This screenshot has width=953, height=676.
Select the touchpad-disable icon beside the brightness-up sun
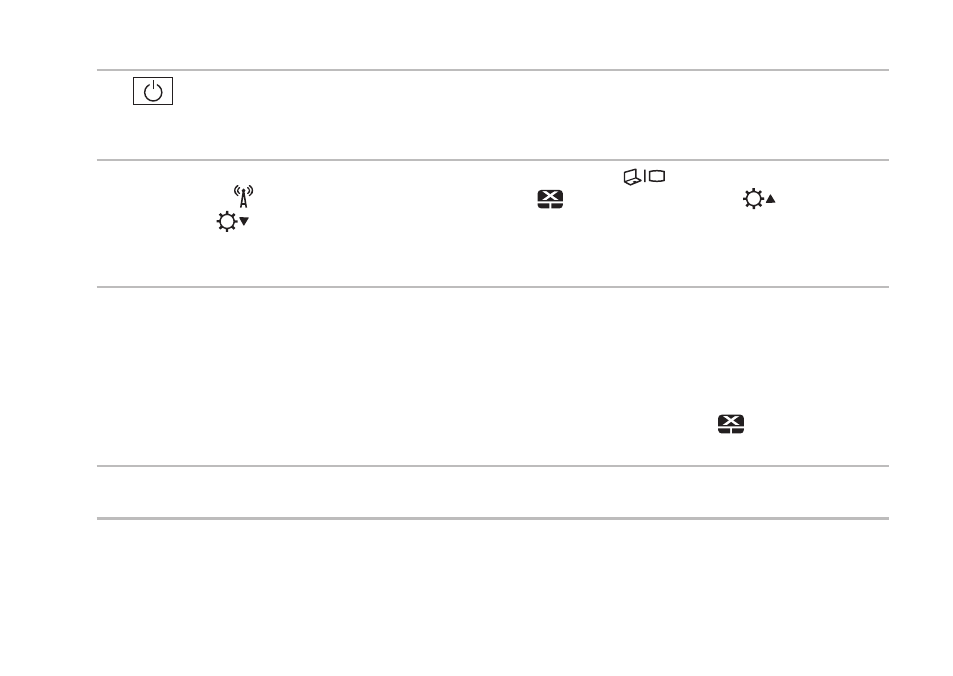[x=551, y=199]
